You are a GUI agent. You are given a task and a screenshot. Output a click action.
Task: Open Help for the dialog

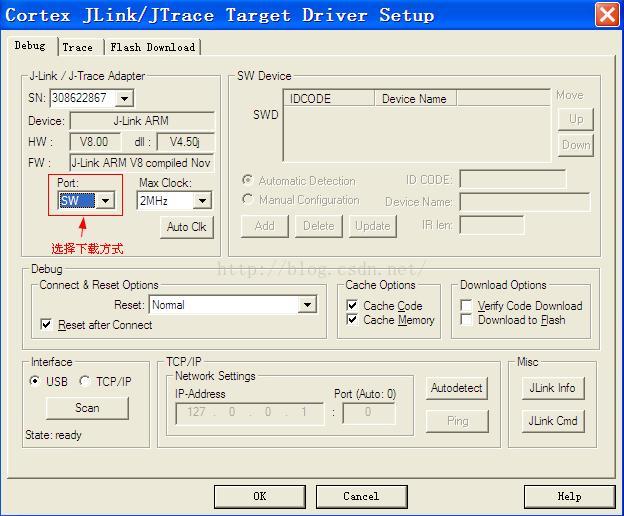coord(569,496)
